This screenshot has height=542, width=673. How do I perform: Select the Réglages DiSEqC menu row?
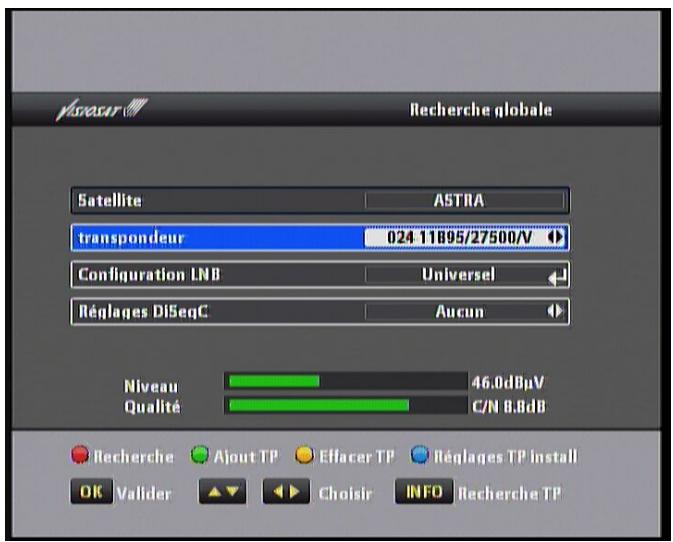pos(320,312)
